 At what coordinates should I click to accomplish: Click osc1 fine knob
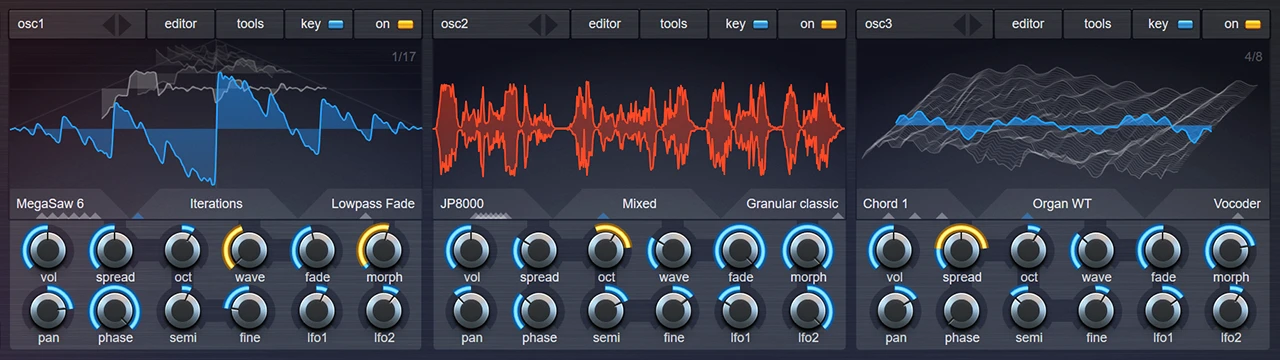click(x=249, y=311)
